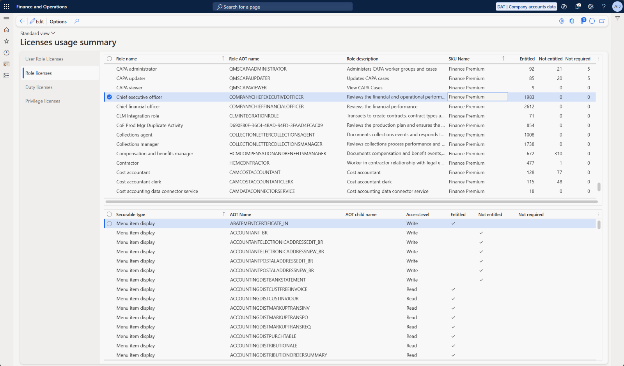Go back with the back arrow

tap(21, 21)
